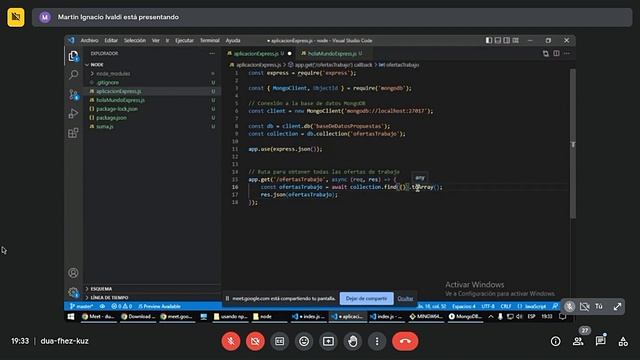640x360 pixels.
Task: Leave the call with red hang-up button
Action: 405,341
